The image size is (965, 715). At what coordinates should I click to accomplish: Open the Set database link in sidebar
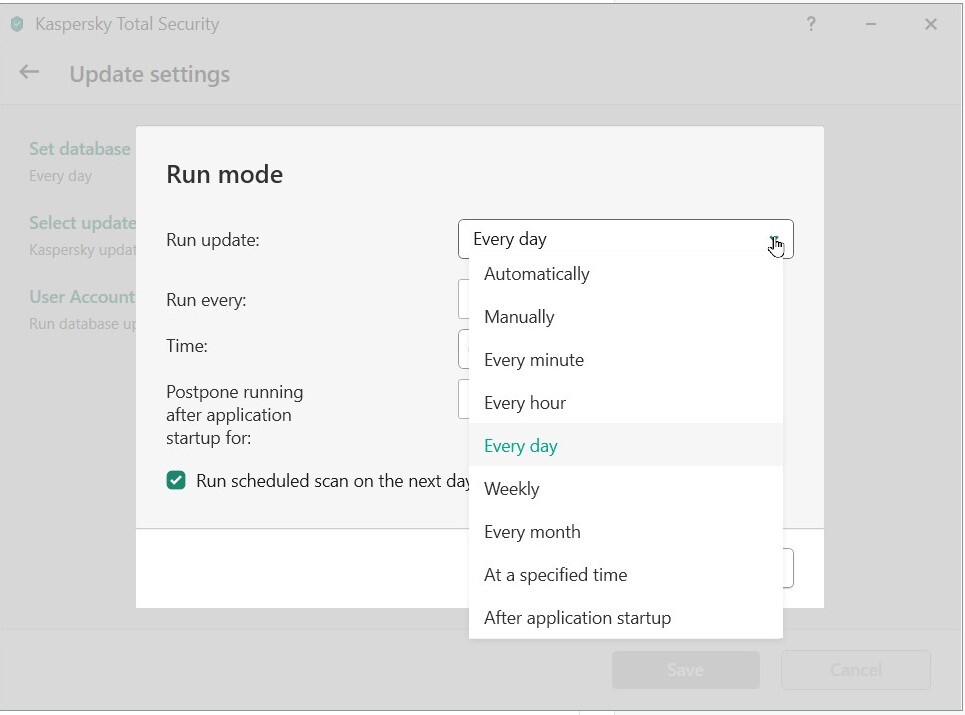[80, 149]
